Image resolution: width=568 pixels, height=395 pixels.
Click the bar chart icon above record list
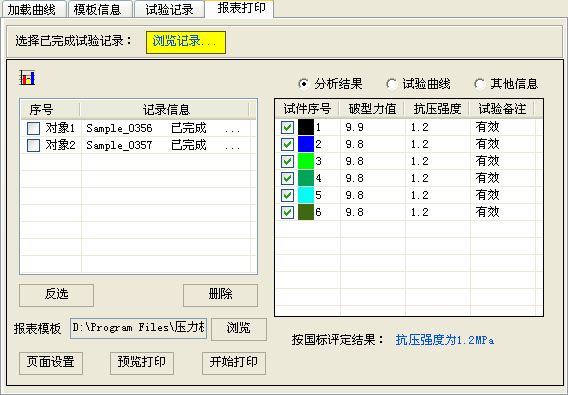[27, 78]
